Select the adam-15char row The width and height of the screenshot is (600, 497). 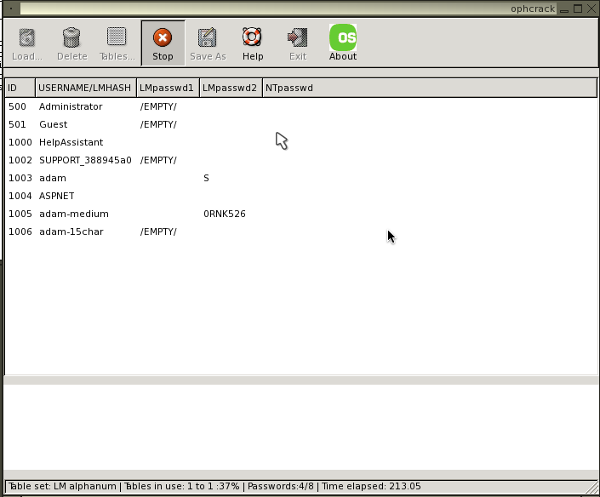pos(71,232)
